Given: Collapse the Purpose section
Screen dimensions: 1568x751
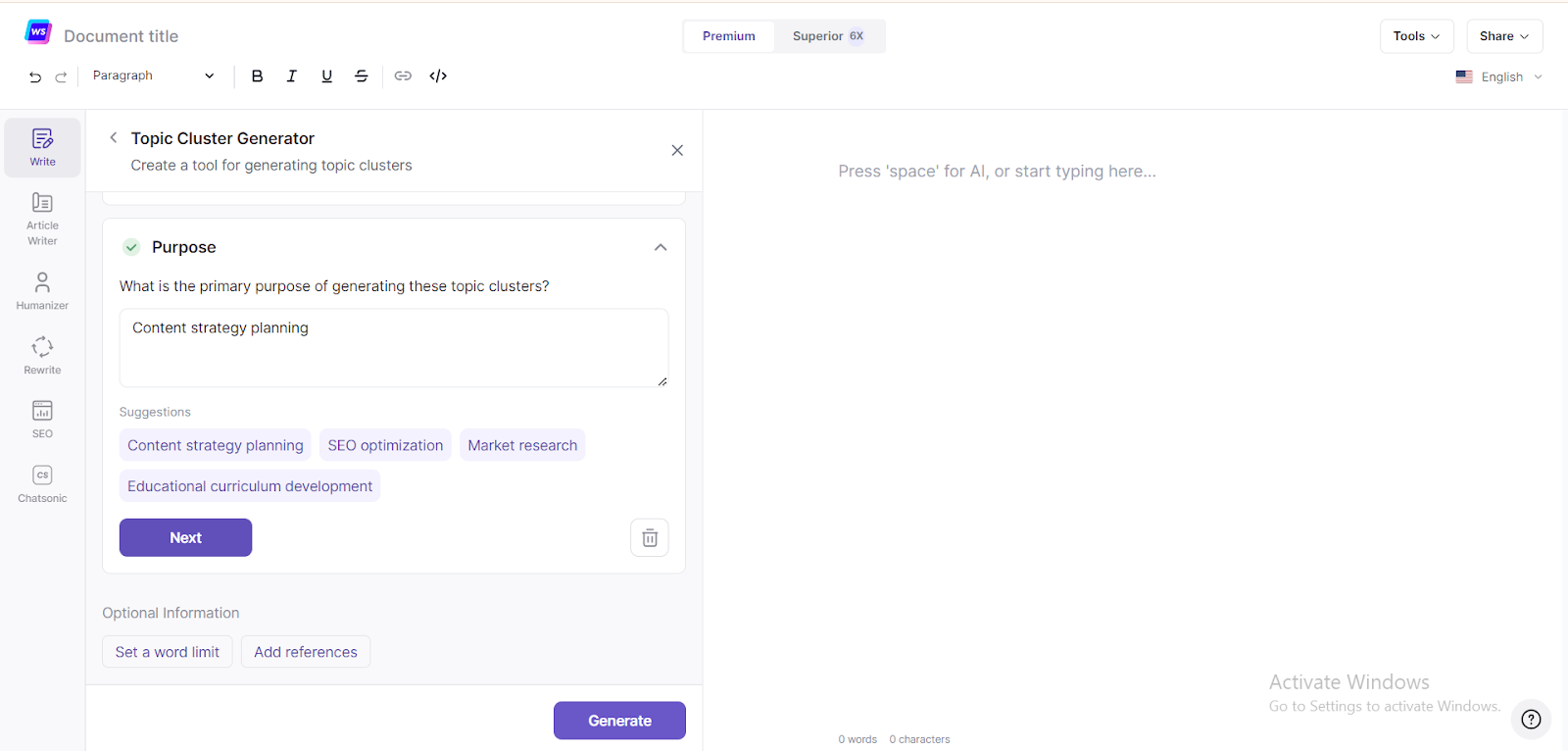Looking at the screenshot, I should tap(661, 247).
